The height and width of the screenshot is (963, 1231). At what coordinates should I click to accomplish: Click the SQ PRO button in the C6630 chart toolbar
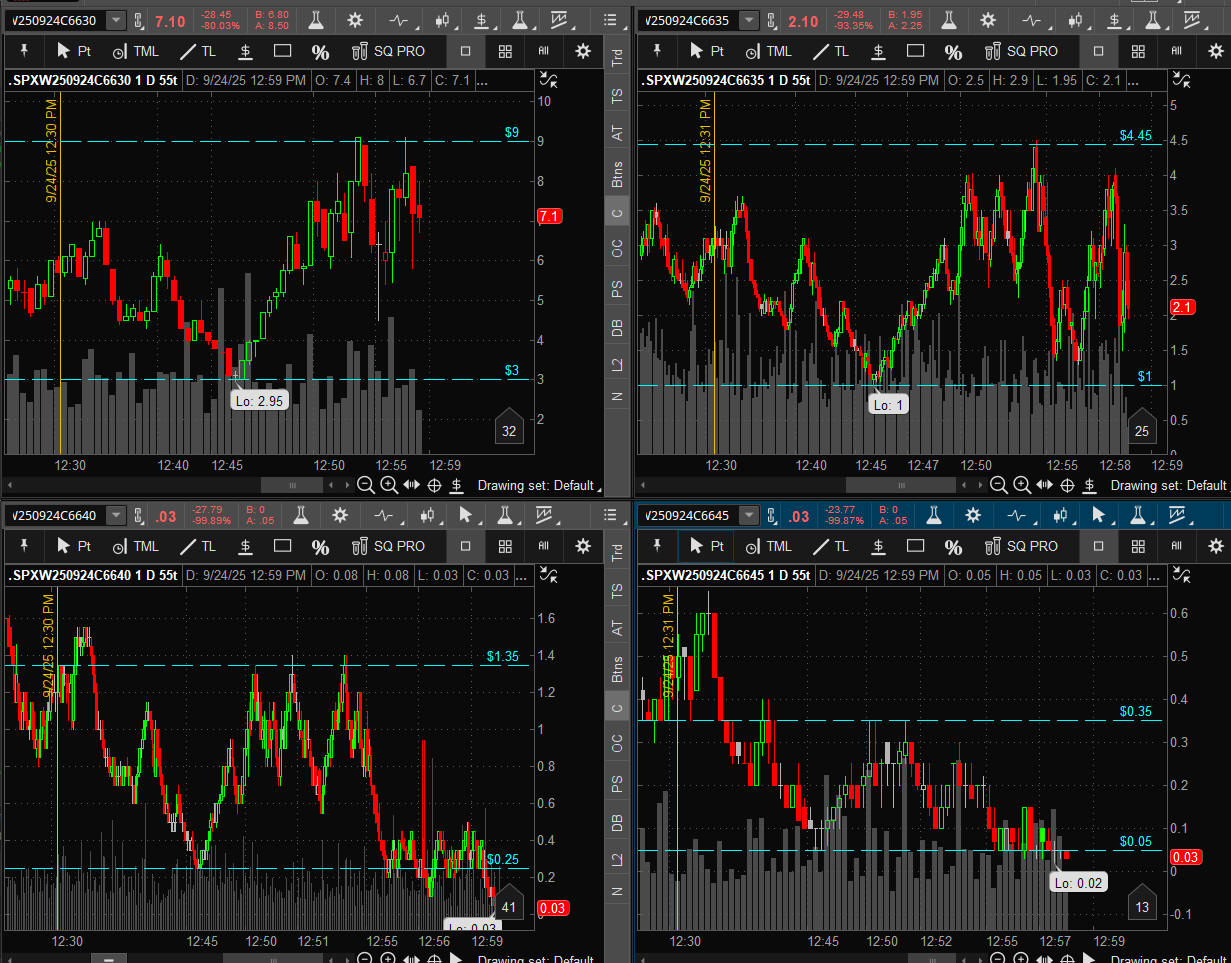click(388, 51)
